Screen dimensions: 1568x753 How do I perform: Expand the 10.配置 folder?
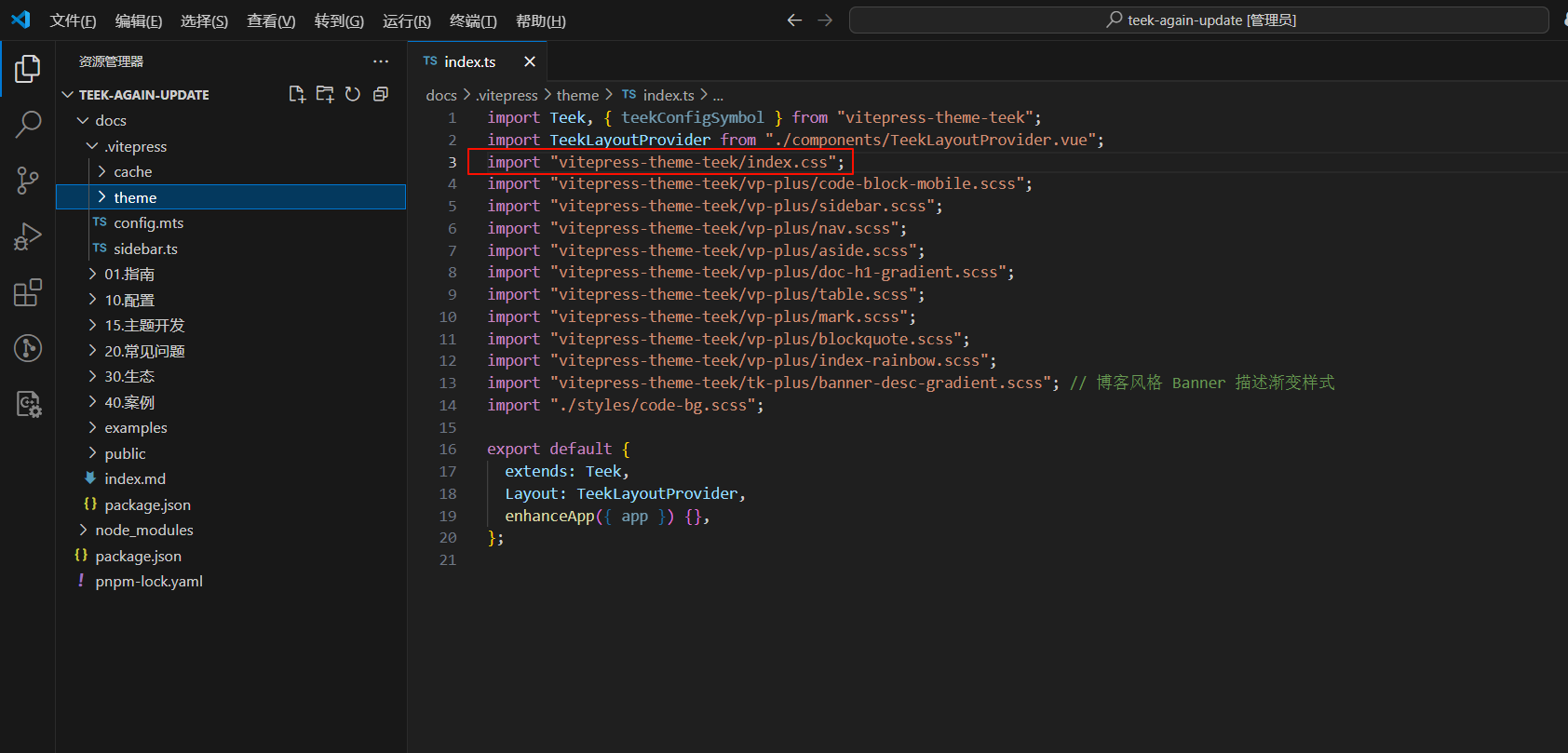pyautogui.click(x=92, y=300)
